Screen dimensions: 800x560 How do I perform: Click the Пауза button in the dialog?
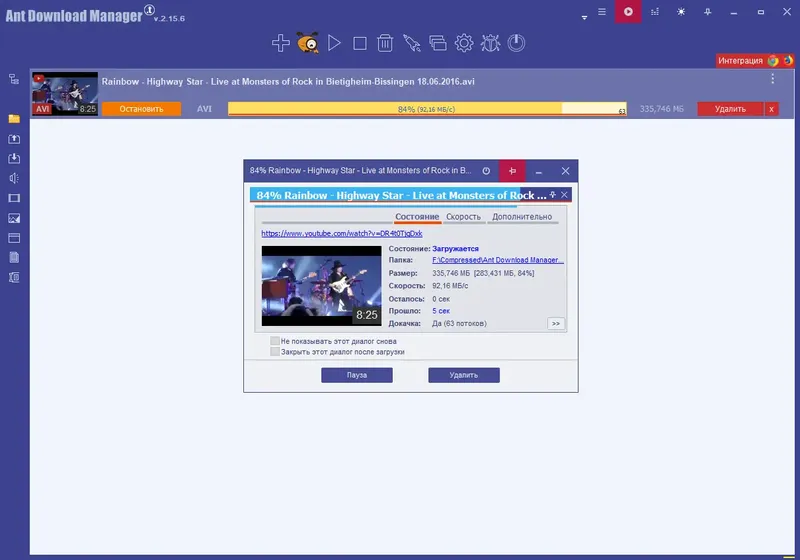pos(357,375)
